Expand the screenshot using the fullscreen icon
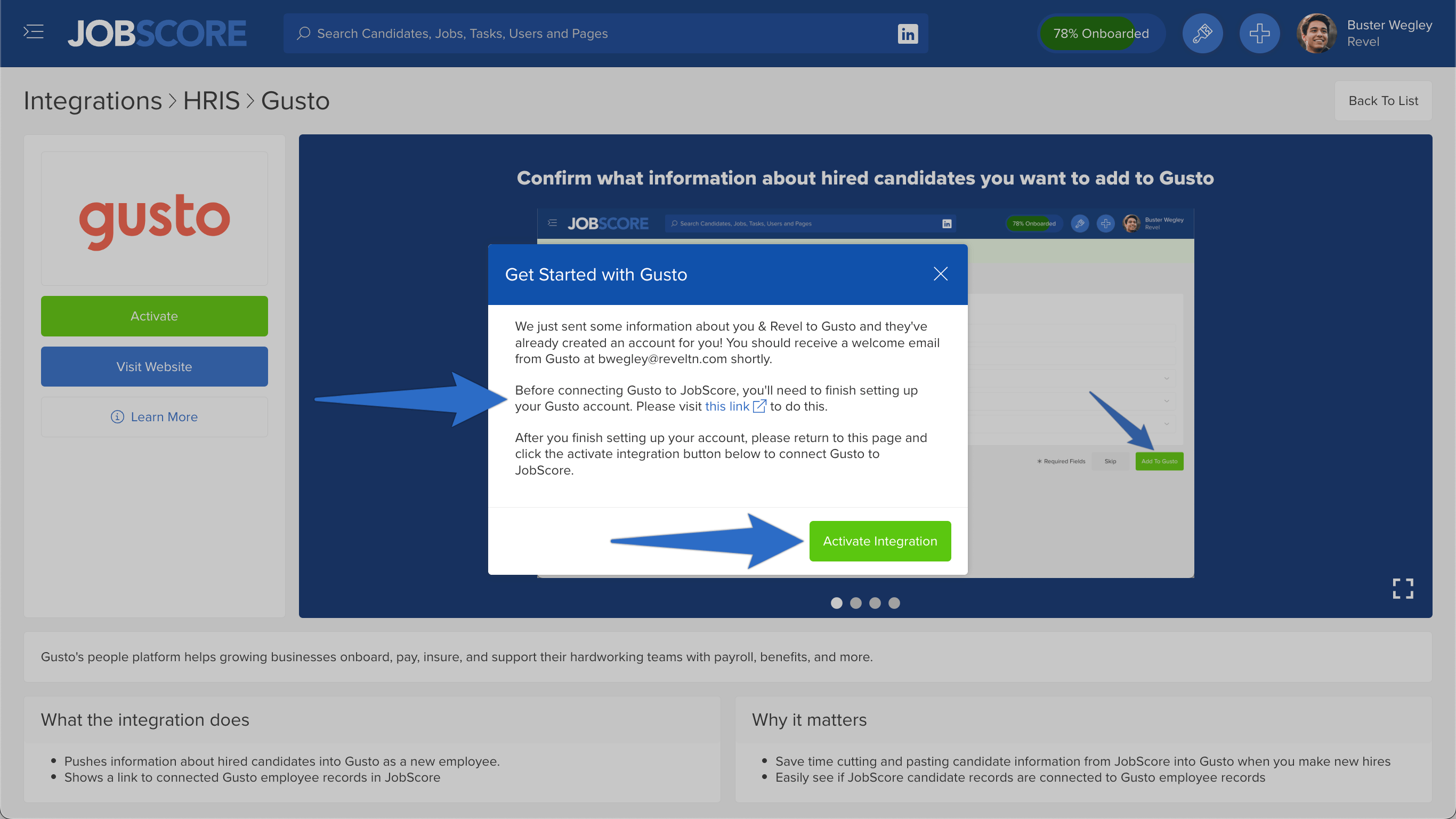The height and width of the screenshot is (819, 1456). [1402, 588]
